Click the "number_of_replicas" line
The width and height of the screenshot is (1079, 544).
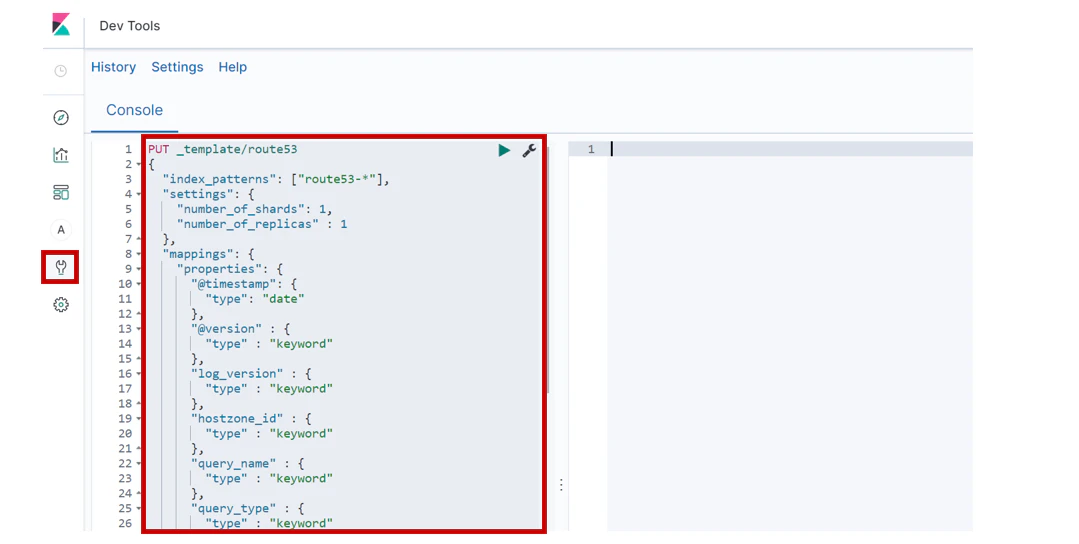point(262,224)
